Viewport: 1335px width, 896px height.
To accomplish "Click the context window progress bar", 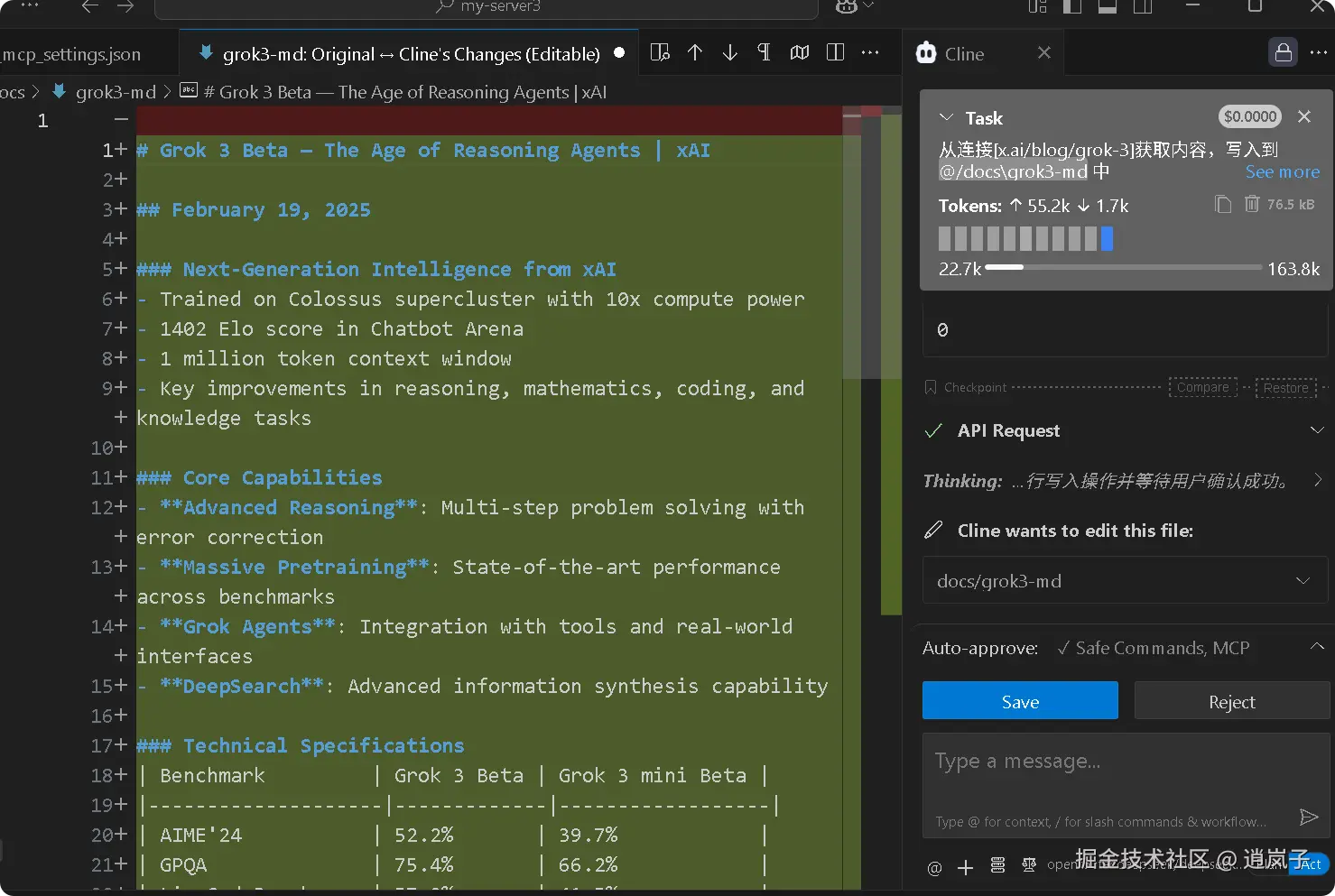I will [x=1123, y=268].
